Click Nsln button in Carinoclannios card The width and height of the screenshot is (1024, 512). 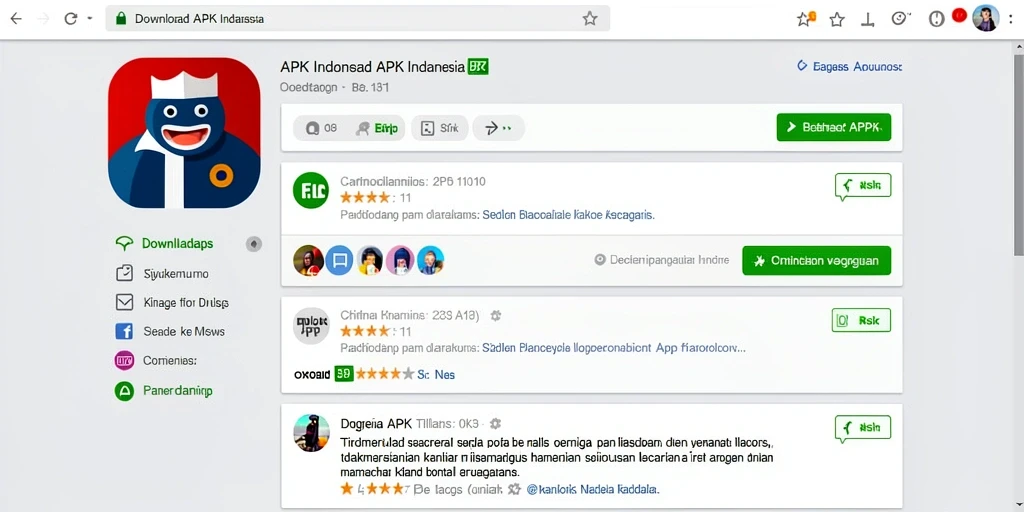pyautogui.click(x=863, y=187)
